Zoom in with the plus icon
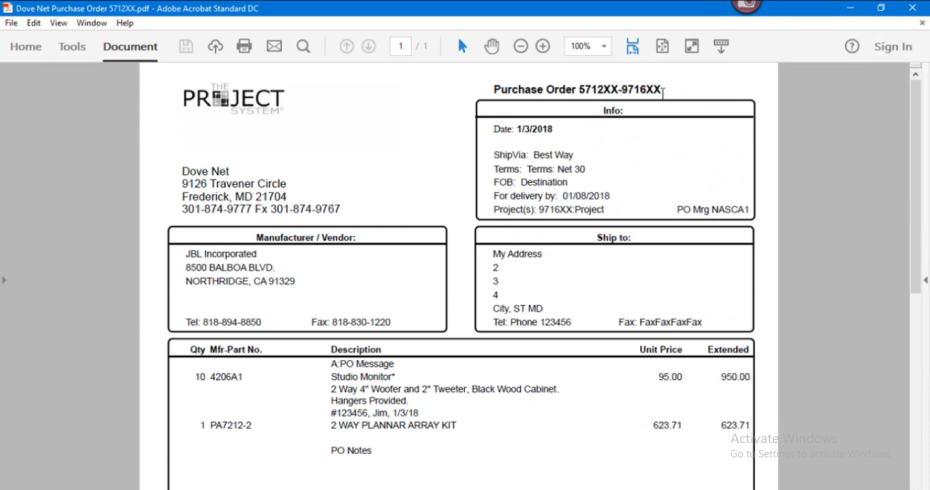930x490 pixels. [543, 46]
